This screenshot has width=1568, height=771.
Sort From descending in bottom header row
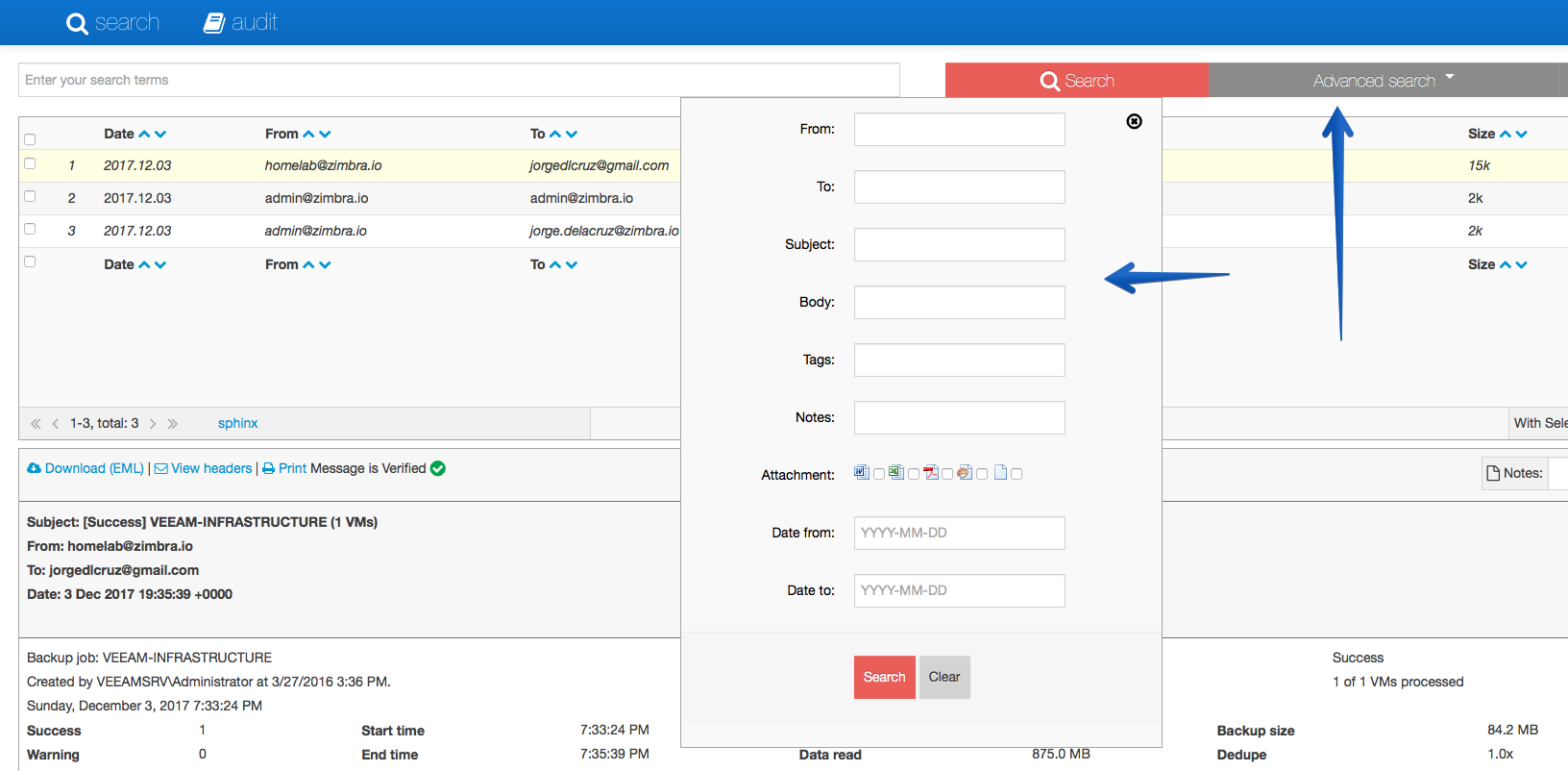325,265
